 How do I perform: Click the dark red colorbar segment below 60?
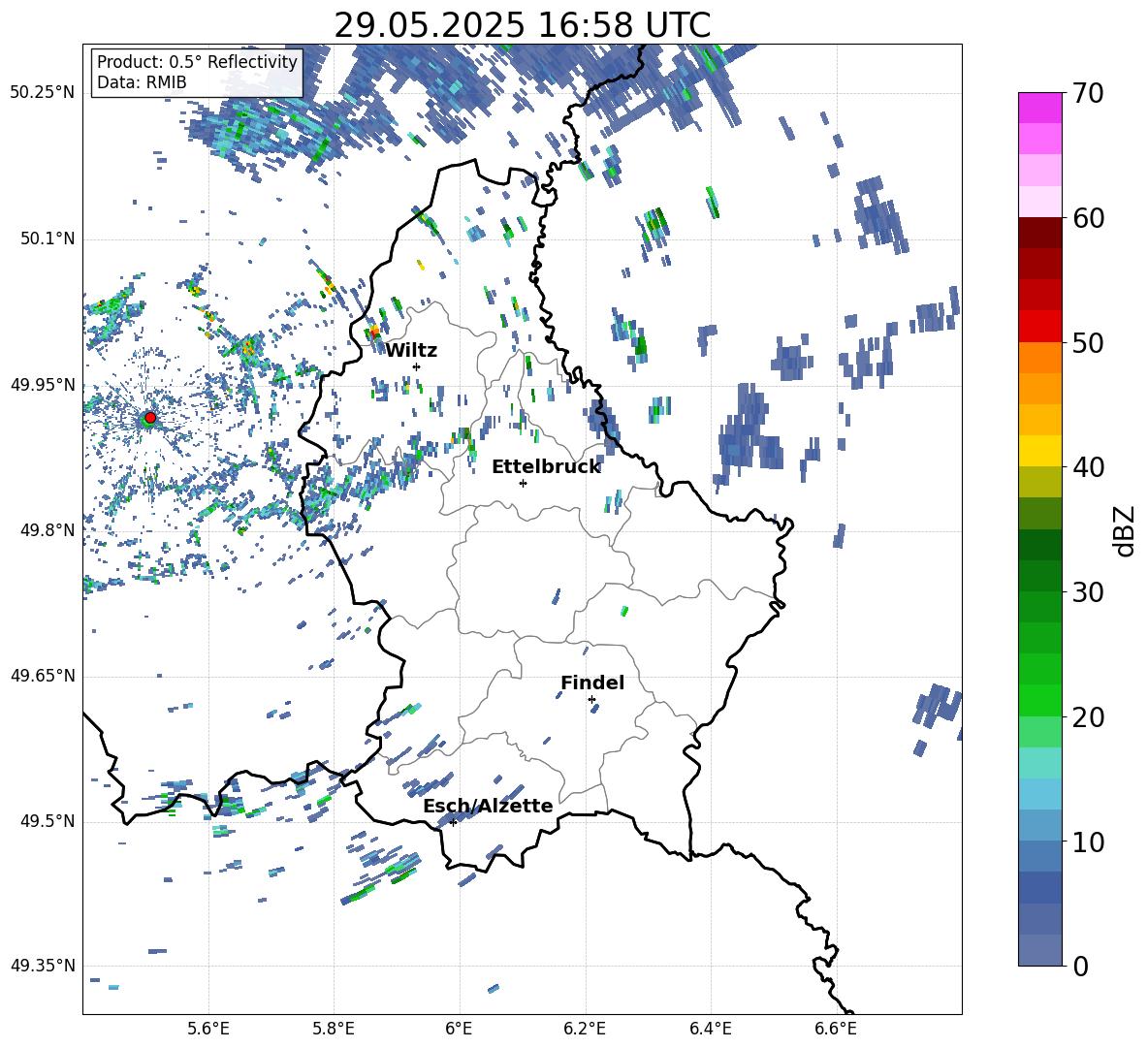point(1039,233)
